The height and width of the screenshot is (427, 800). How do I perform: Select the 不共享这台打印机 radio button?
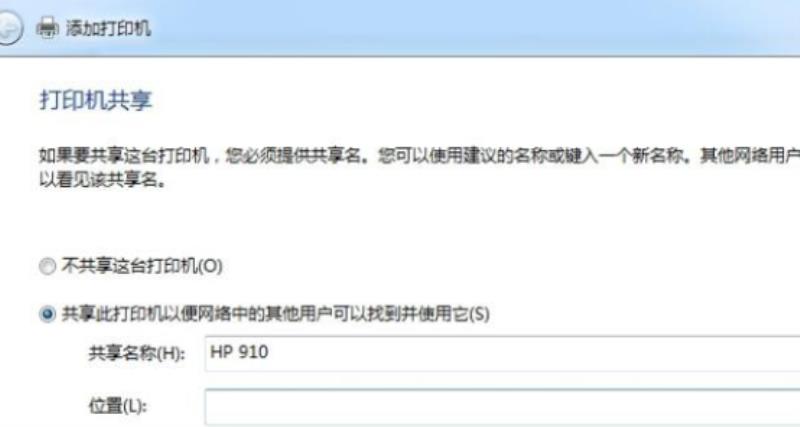coord(47,266)
